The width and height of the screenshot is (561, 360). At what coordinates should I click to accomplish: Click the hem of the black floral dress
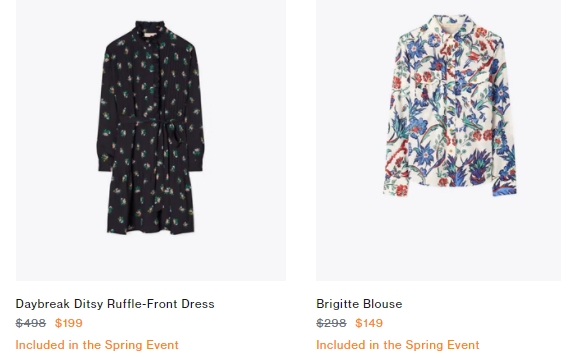(151, 227)
